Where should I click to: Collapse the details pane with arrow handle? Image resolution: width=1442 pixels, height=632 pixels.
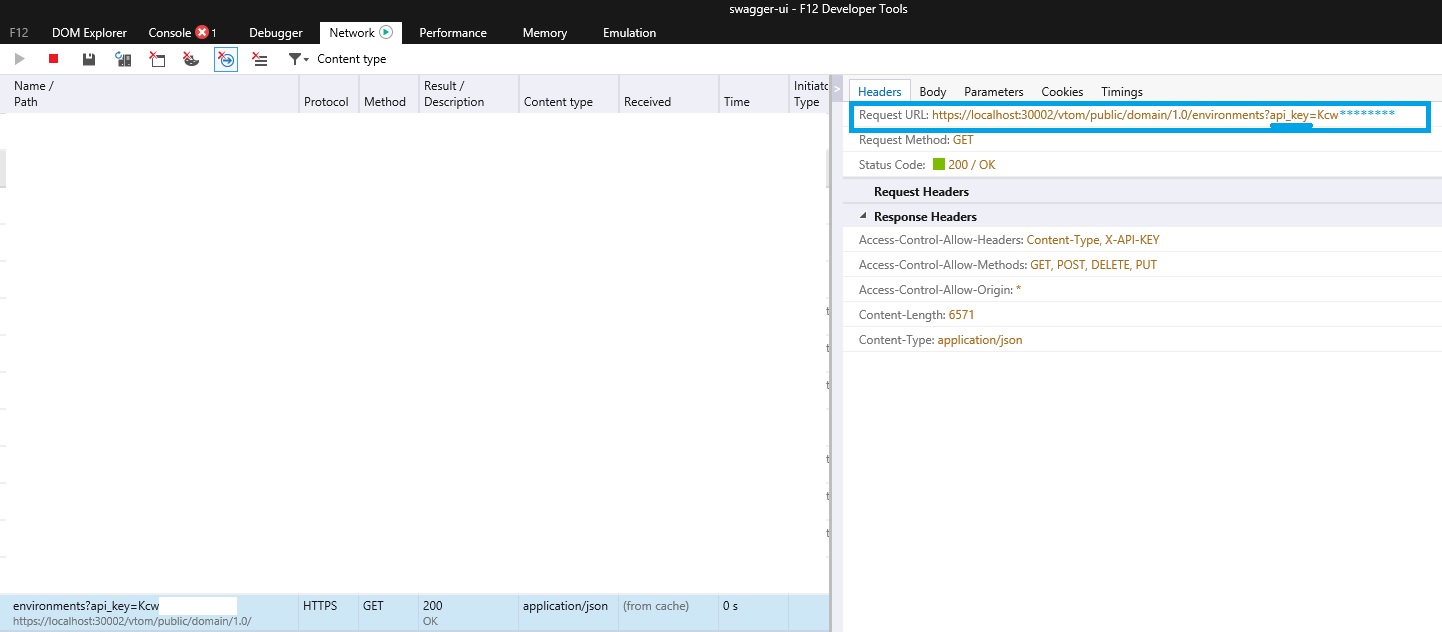837,90
